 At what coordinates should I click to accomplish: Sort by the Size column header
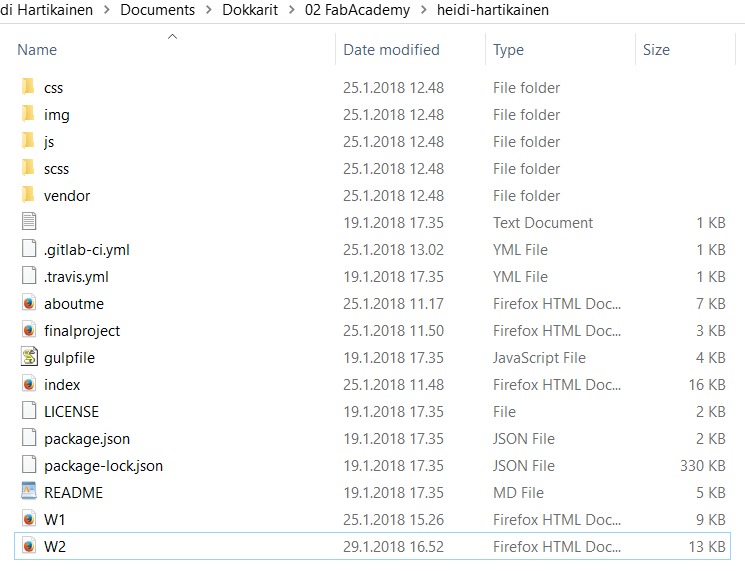tap(656, 50)
